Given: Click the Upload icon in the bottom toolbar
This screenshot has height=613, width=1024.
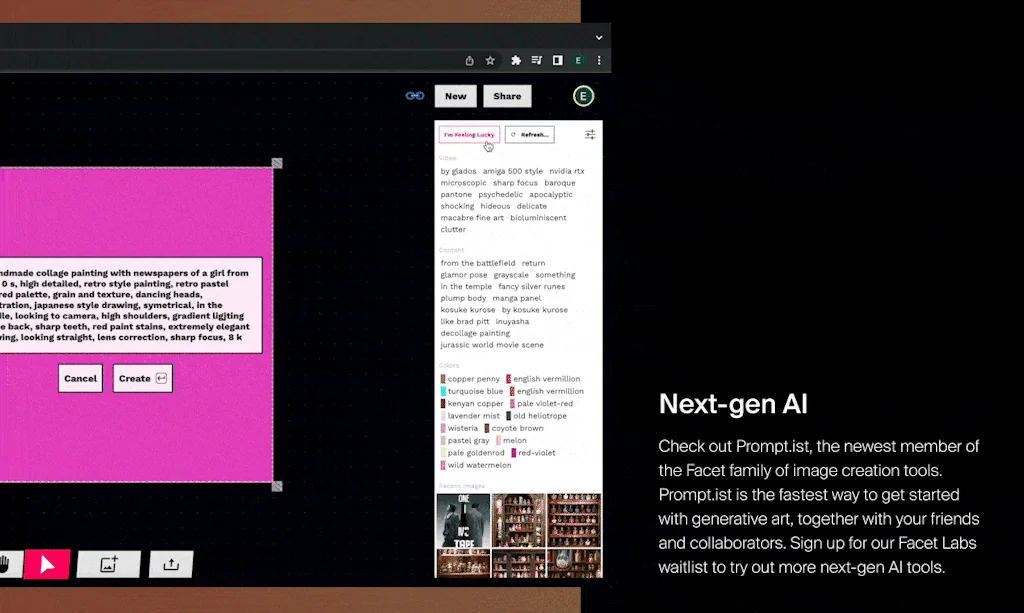Looking at the screenshot, I should click(170, 564).
